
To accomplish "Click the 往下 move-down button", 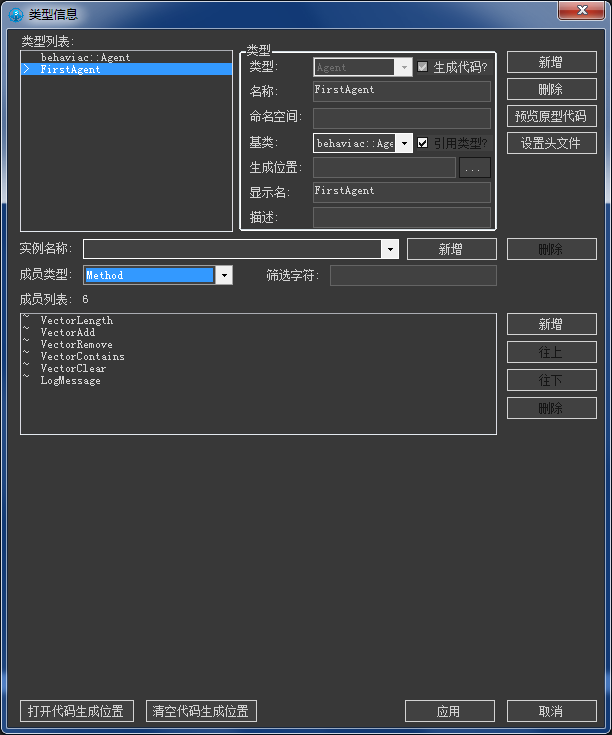I will (552, 380).
